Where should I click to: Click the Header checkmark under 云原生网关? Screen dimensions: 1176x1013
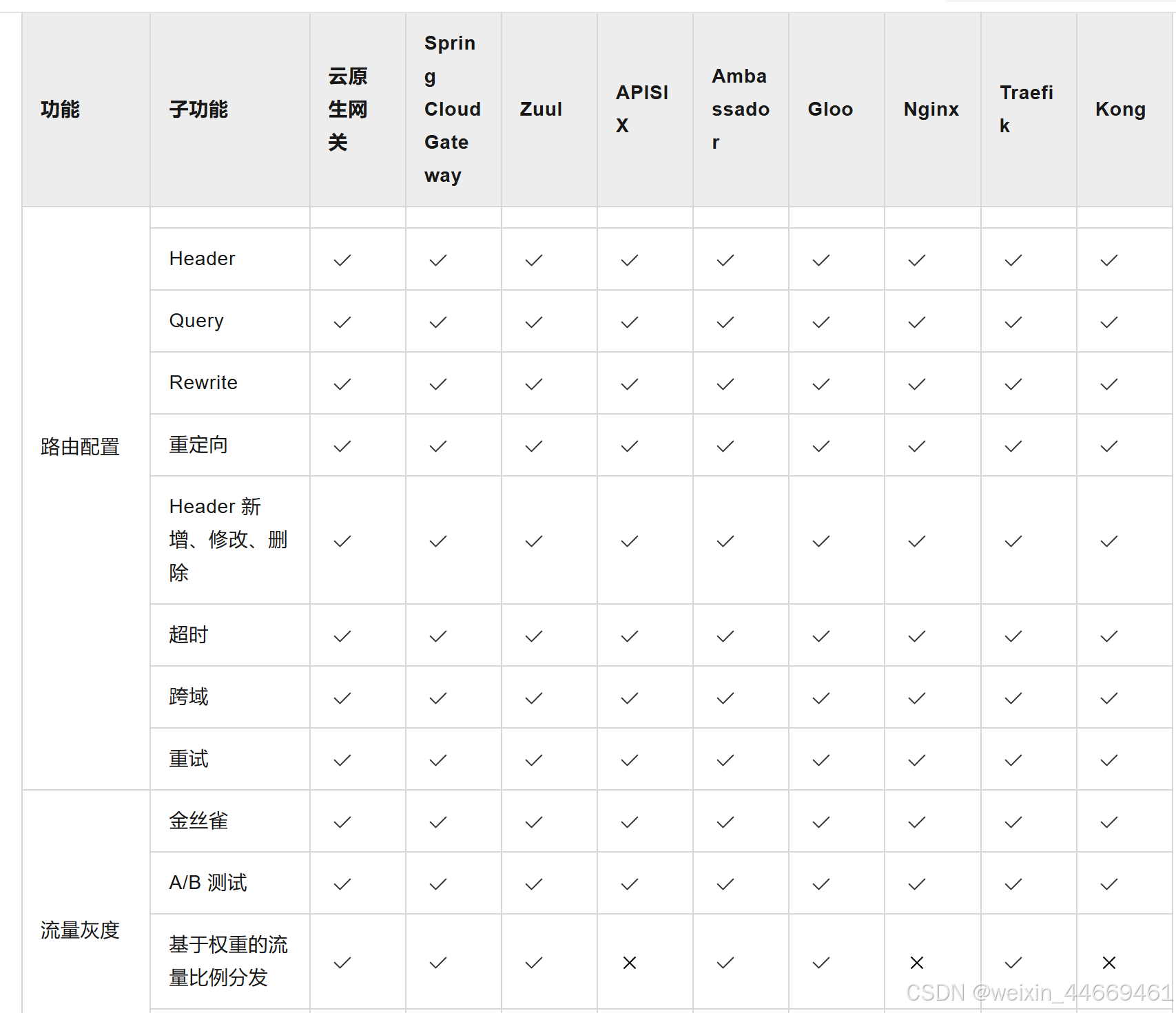click(342, 260)
